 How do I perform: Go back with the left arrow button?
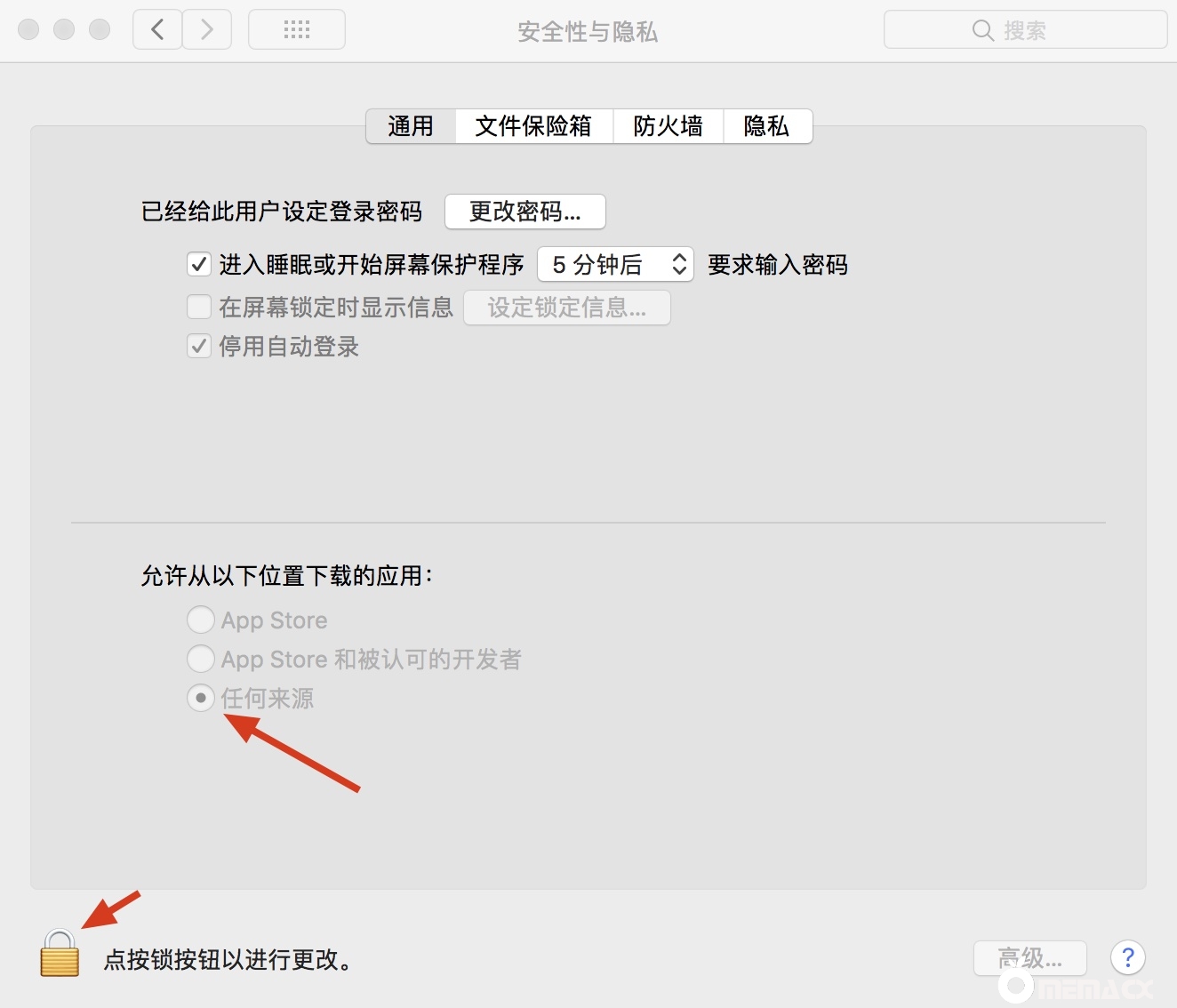point(157,30)
